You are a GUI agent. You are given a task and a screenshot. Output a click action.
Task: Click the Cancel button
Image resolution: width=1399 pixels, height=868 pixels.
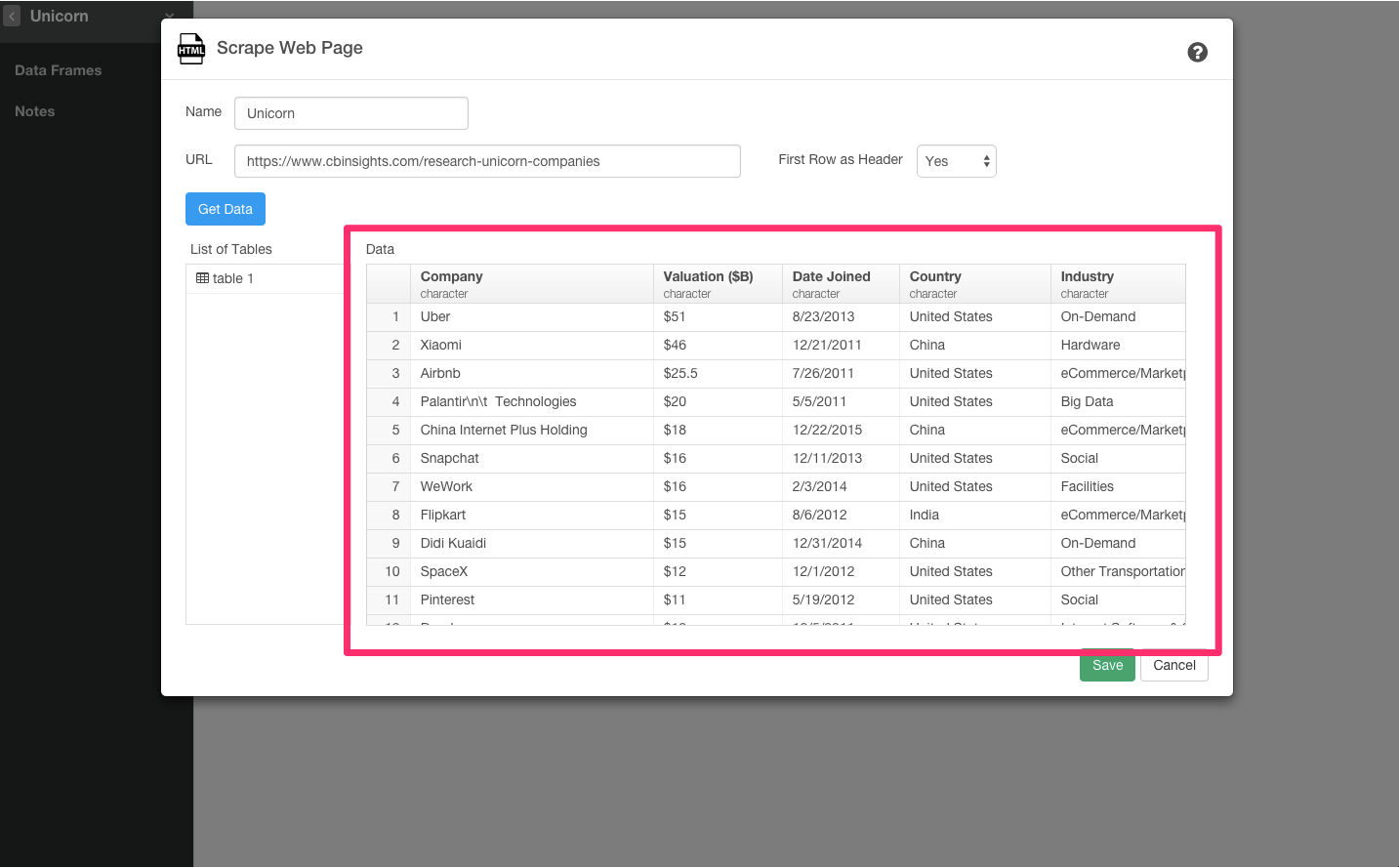click(1174, 665)
